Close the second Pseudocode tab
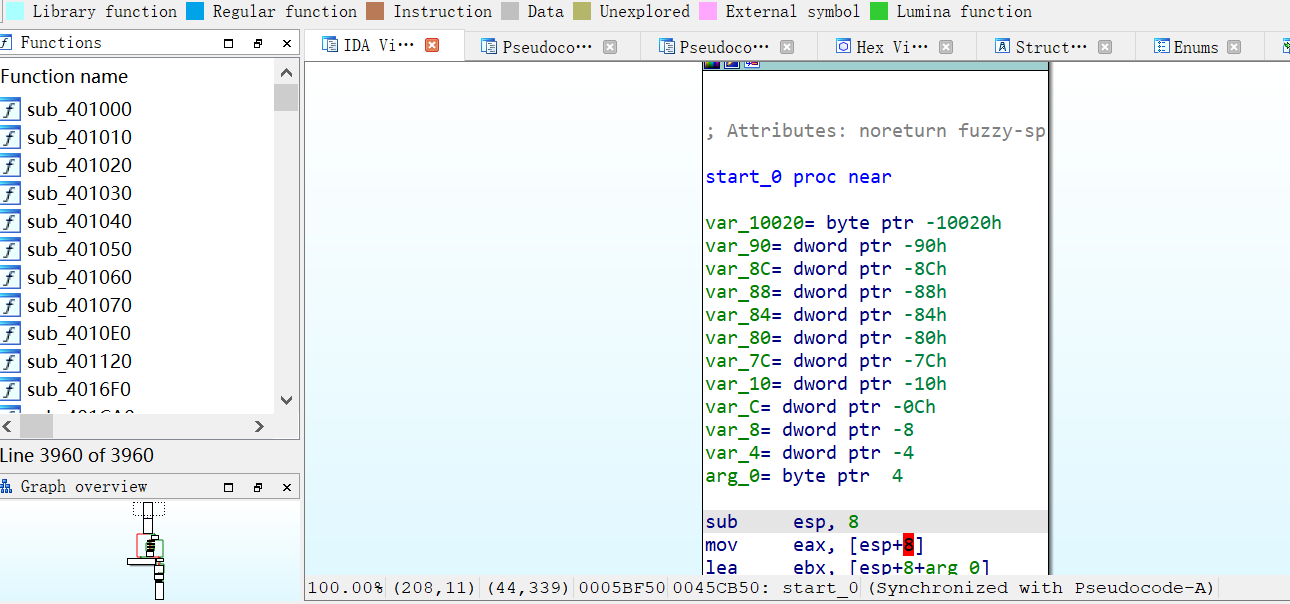 787,46
